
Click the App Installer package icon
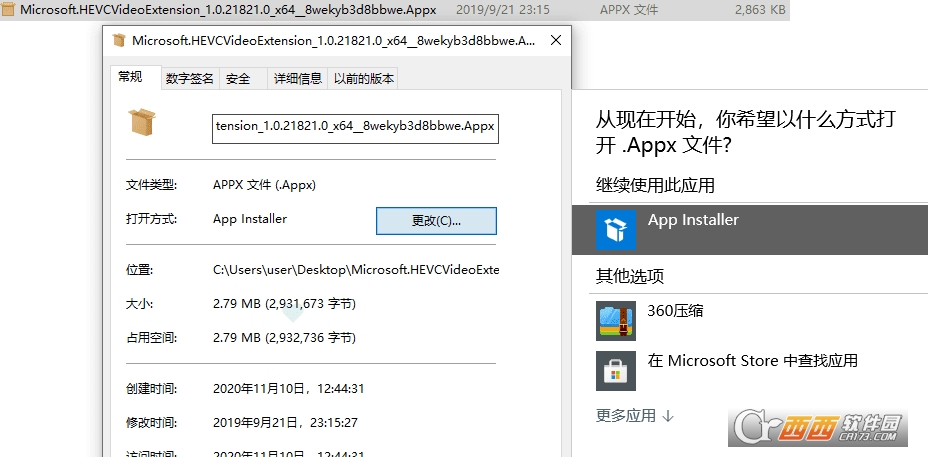click(616, 229)
